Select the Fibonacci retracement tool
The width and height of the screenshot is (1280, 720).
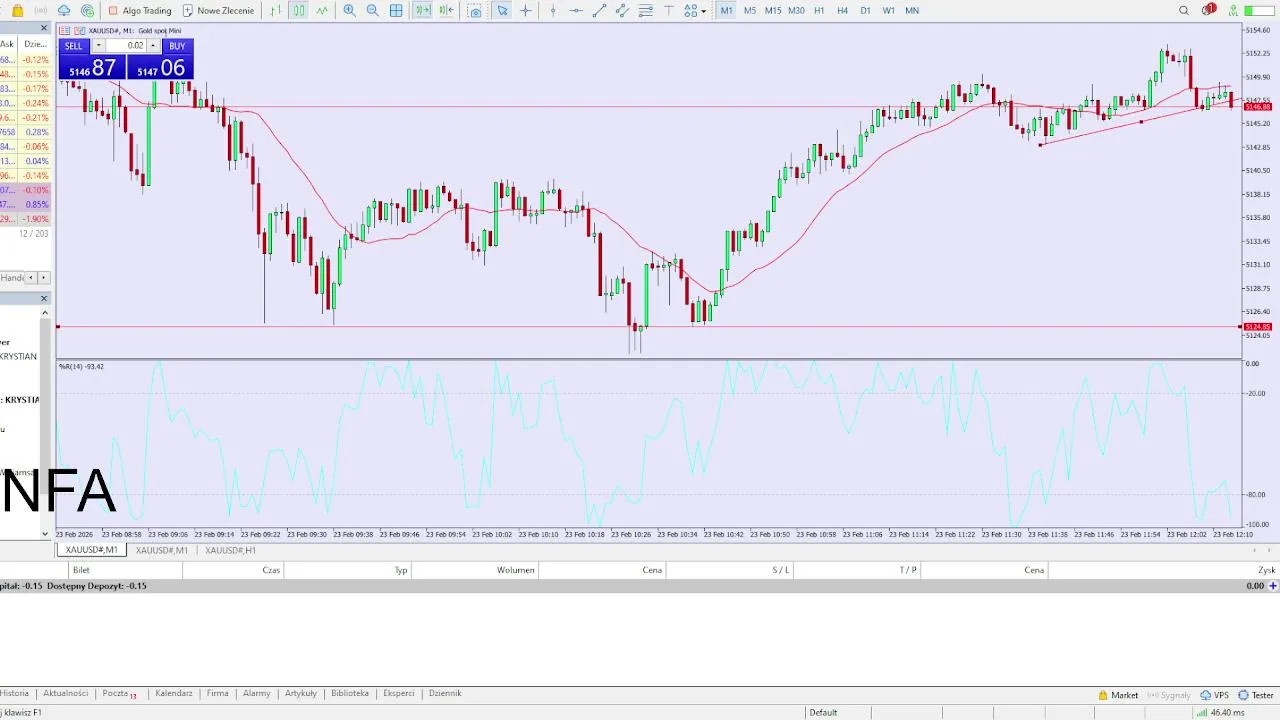[x=645, y=10]
